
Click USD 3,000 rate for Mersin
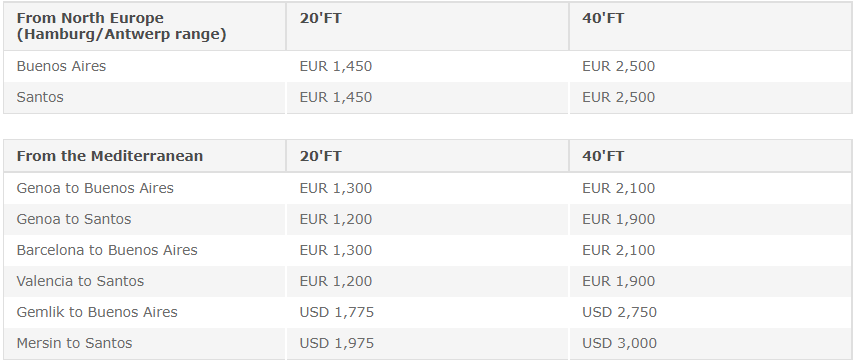(x=619, y=343)
